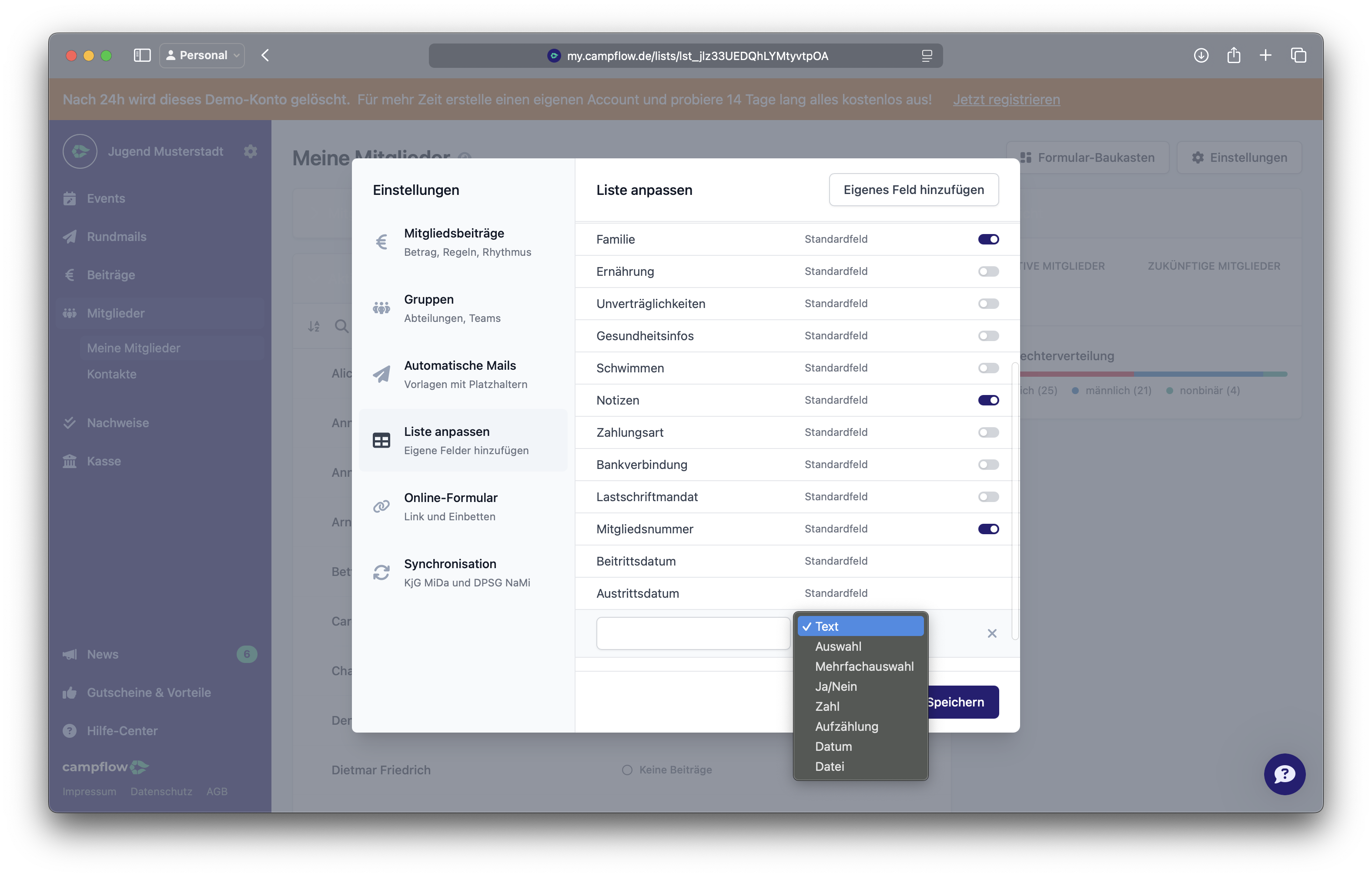Screen dimensions: 1372x877
Task: Click the reader icon in address bar
Action: 927,56
